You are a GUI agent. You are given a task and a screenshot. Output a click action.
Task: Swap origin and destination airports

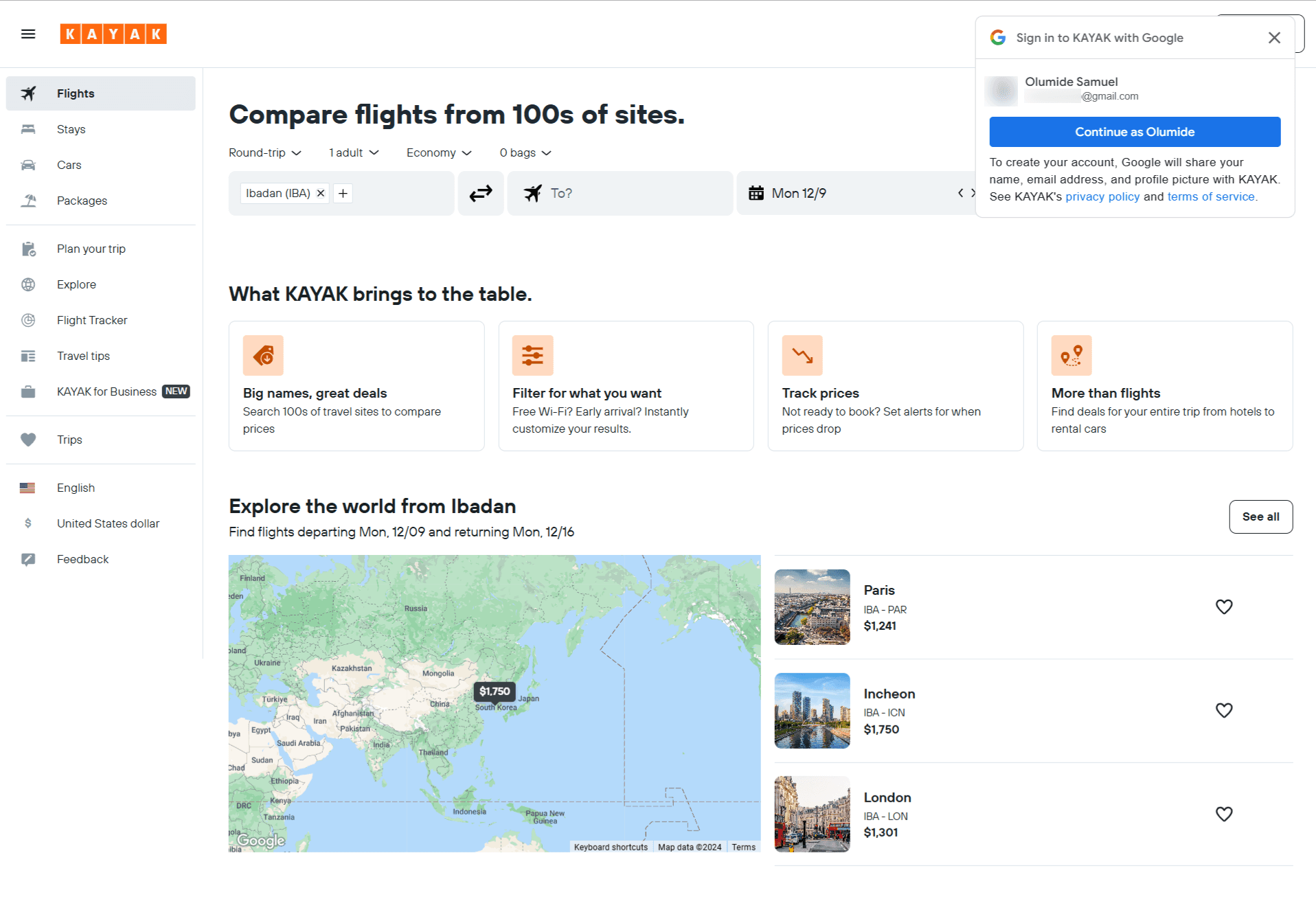(x=481, y=193)
